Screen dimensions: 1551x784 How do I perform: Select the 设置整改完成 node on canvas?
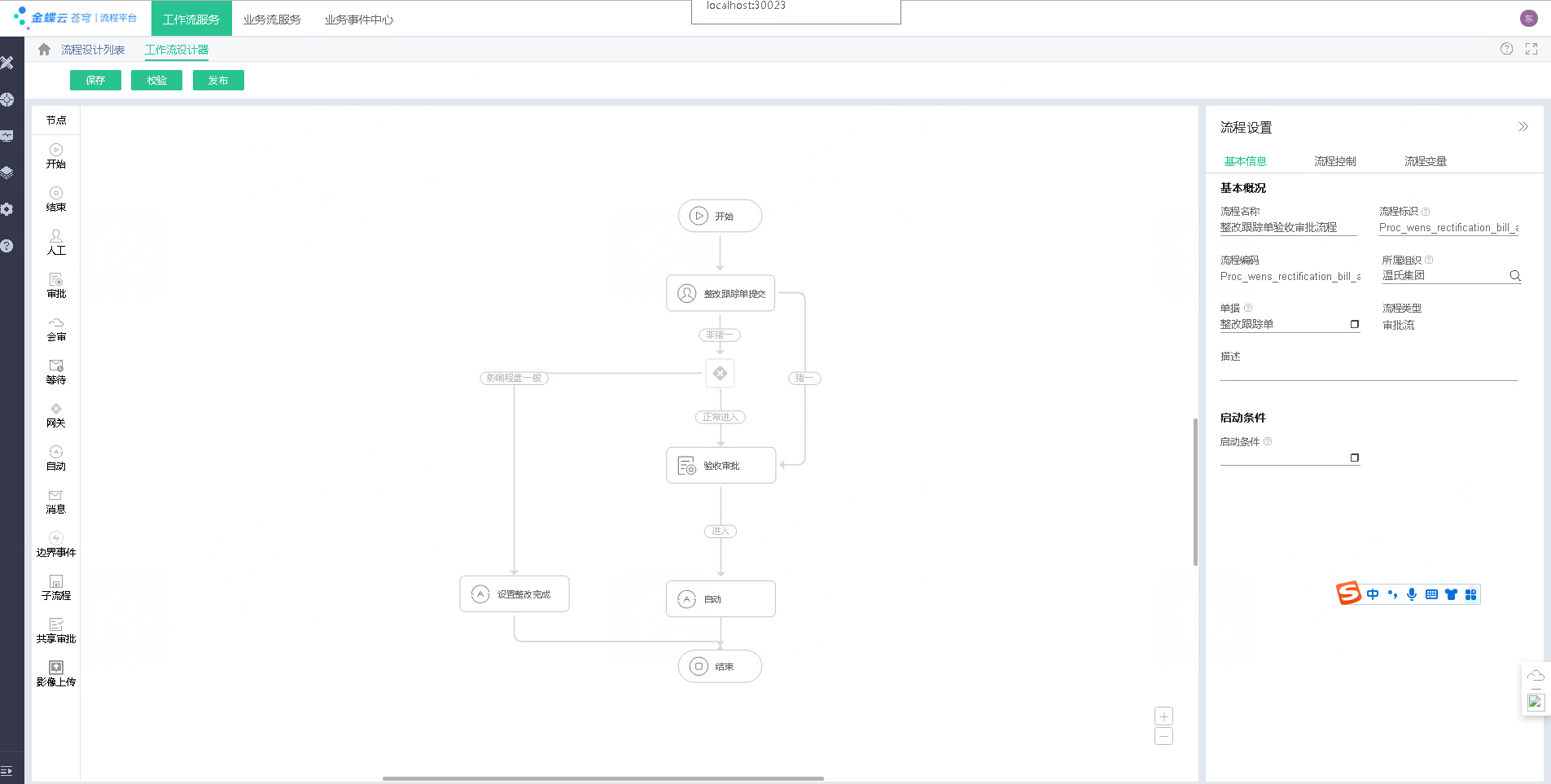(515, 594)
